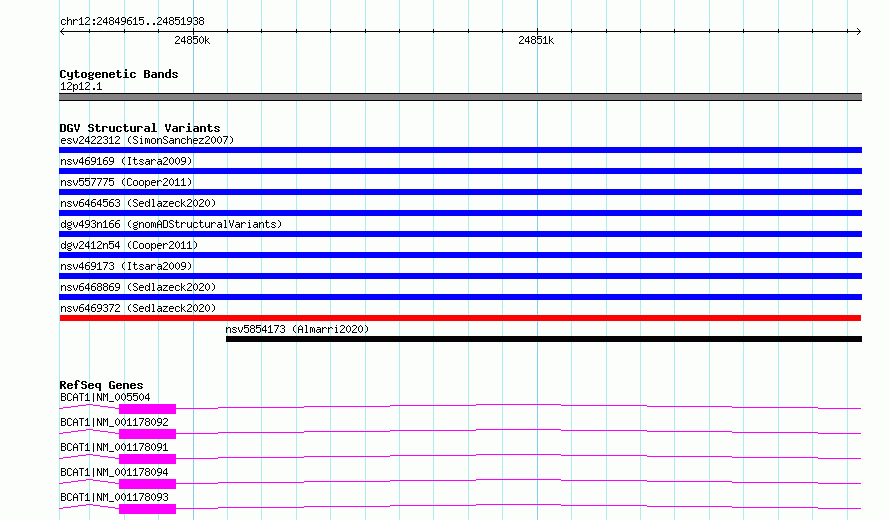Click the gray 12p12.1 cytogenetic band bar
Screen dimensions: 890x520
pyautogui.click(x=460, y=97)
